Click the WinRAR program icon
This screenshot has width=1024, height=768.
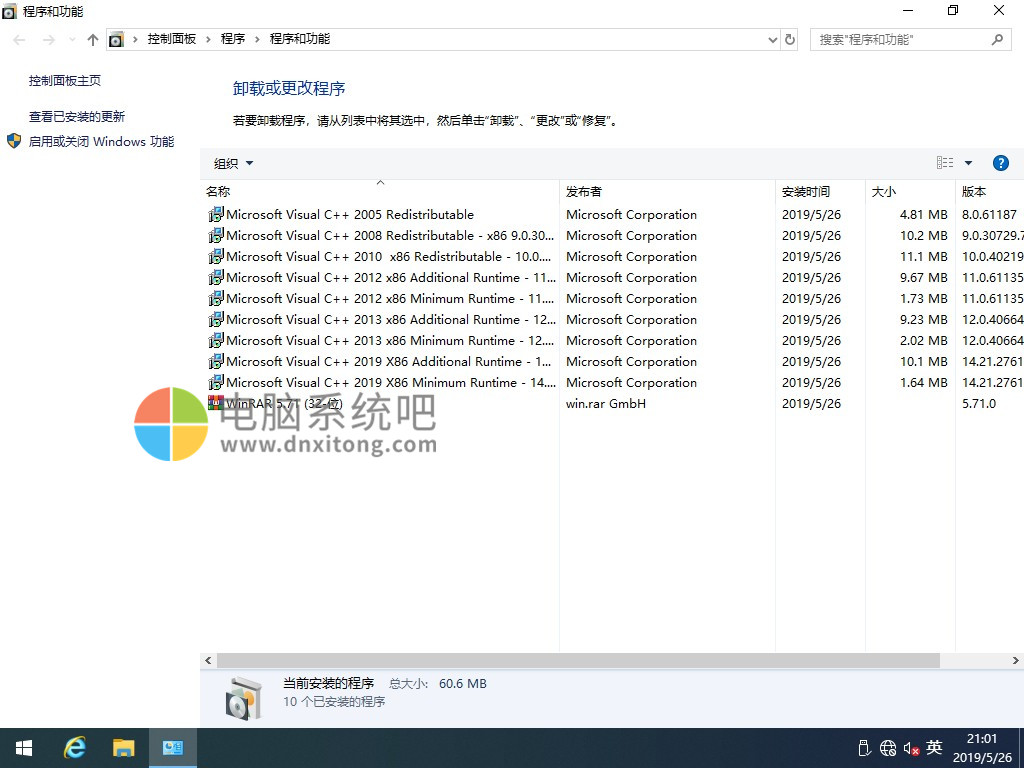pos(216,402)
